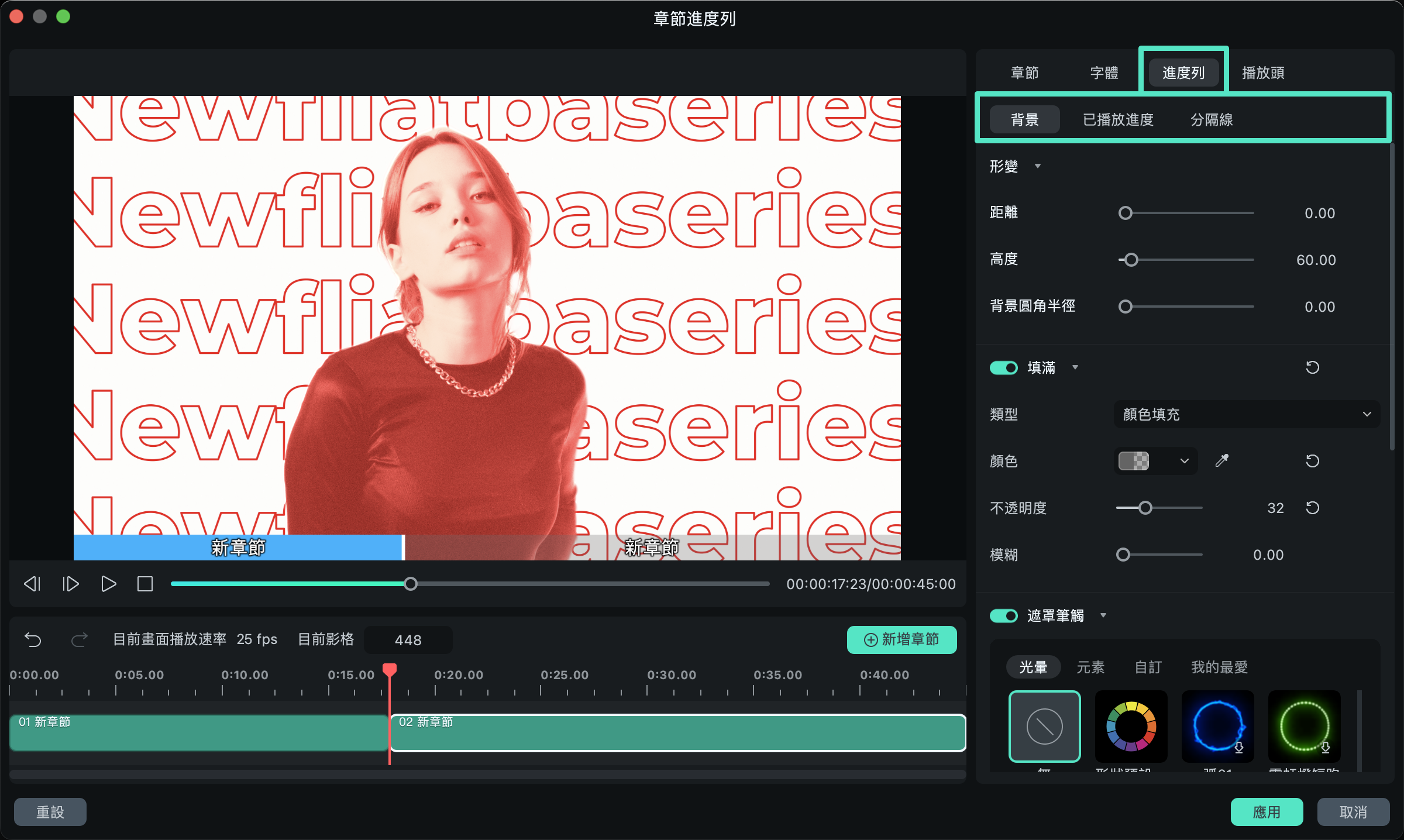Viewport: 1404px width, 840px height.
Task: Click the 距離 value 0.00
Action: tap(1320, 213)
